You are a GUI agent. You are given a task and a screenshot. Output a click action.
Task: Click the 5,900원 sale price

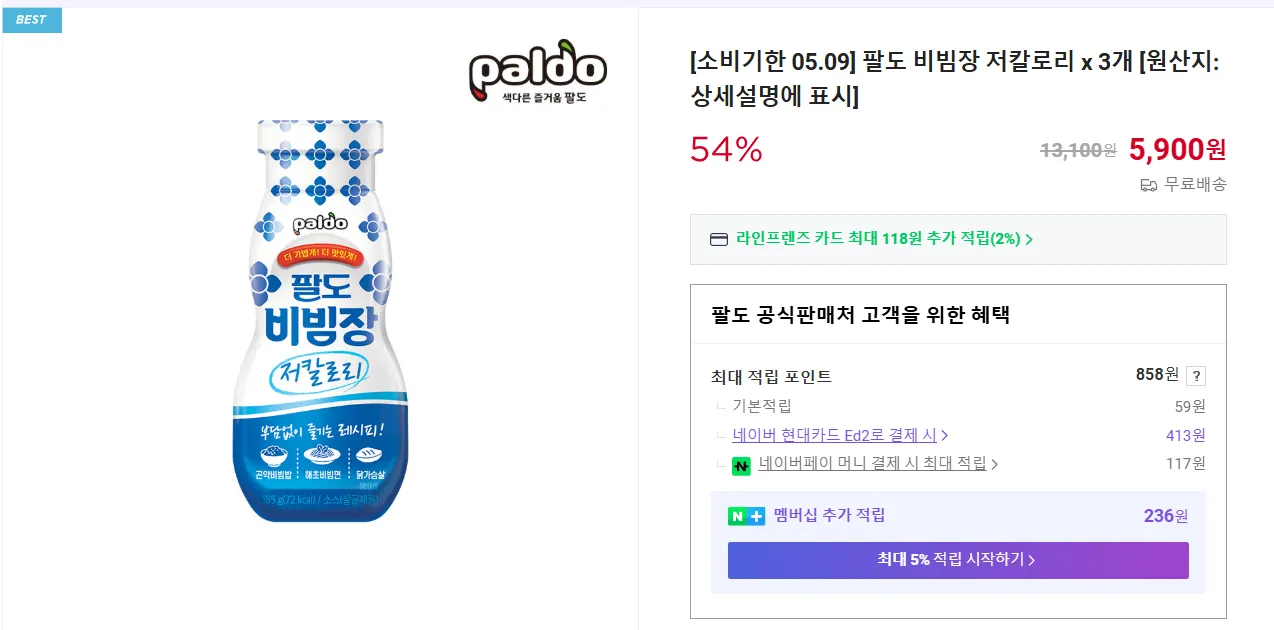click(1177, 150)
